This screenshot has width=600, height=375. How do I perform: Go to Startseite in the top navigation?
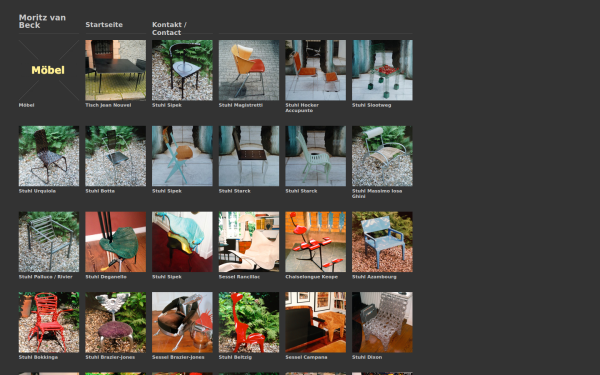click(104, 24)
